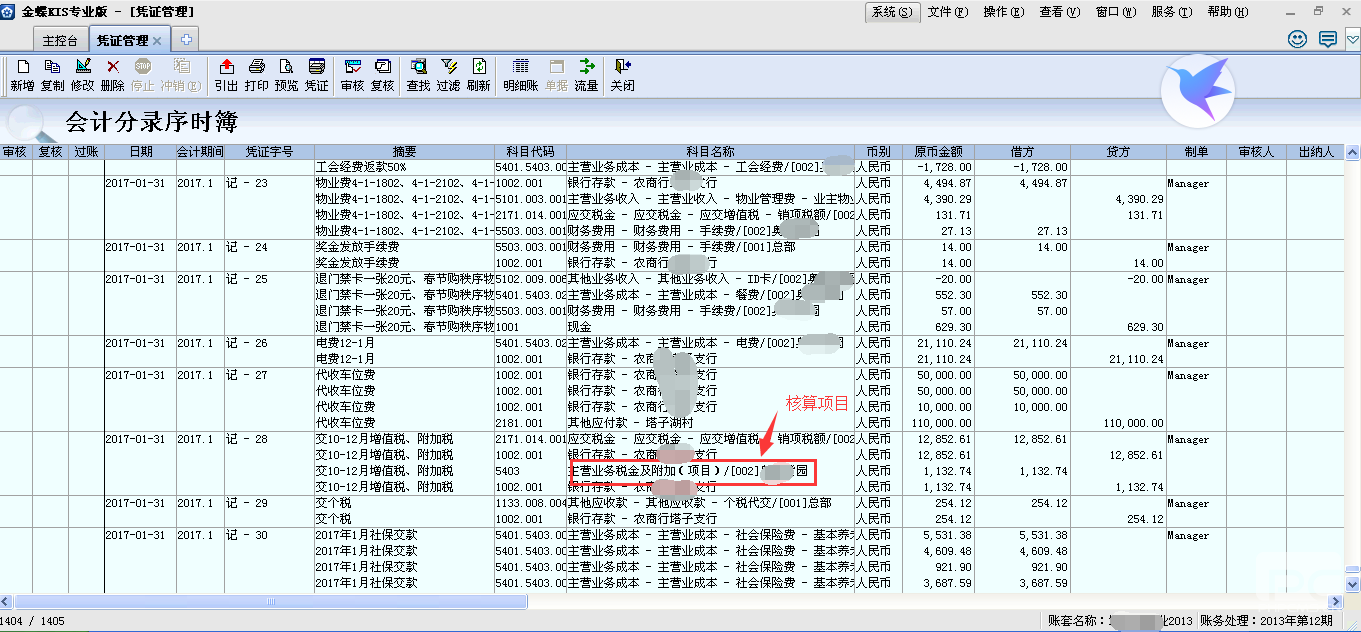Open 预览 print preview
Screen dimensions: 1361x632
click(286, 75)
